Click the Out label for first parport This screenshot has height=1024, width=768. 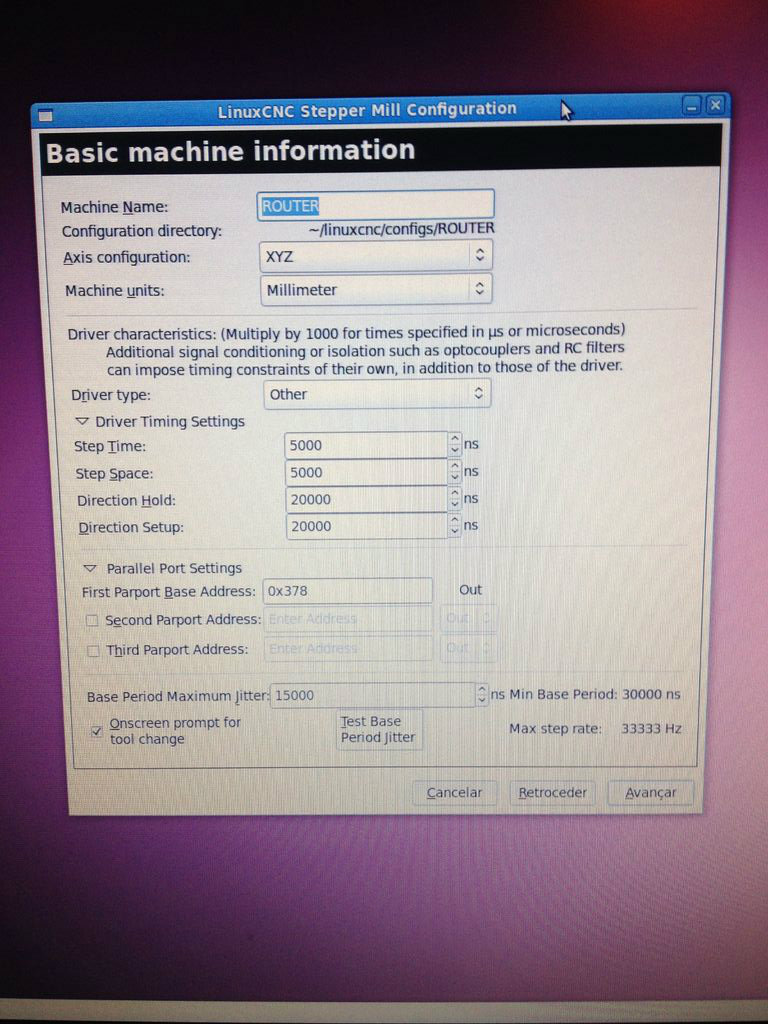click(x=470, y=590)
